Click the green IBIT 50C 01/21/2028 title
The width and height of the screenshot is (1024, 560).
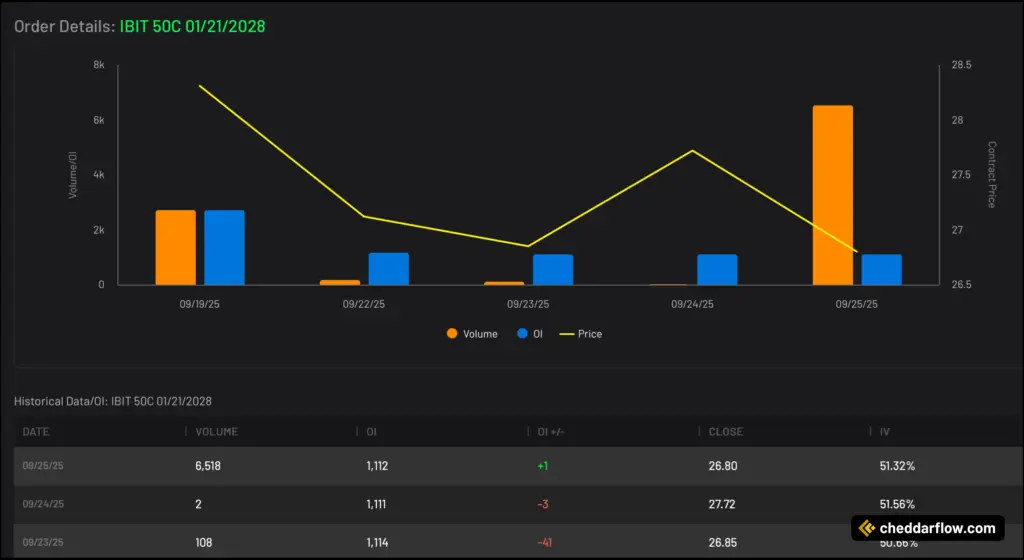click(193, 26)
